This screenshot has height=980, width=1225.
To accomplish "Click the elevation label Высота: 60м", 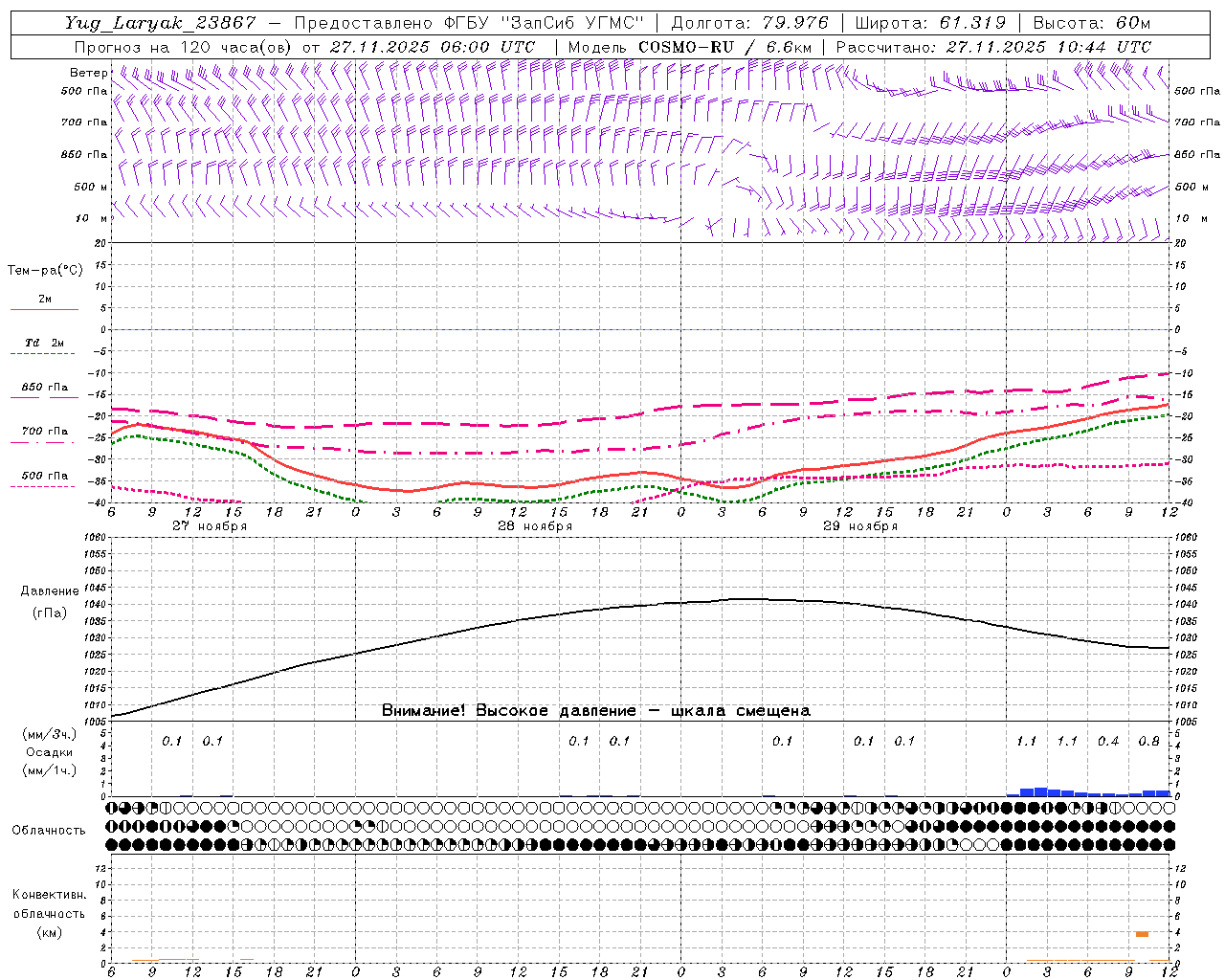I will (x=1092, y=23).
